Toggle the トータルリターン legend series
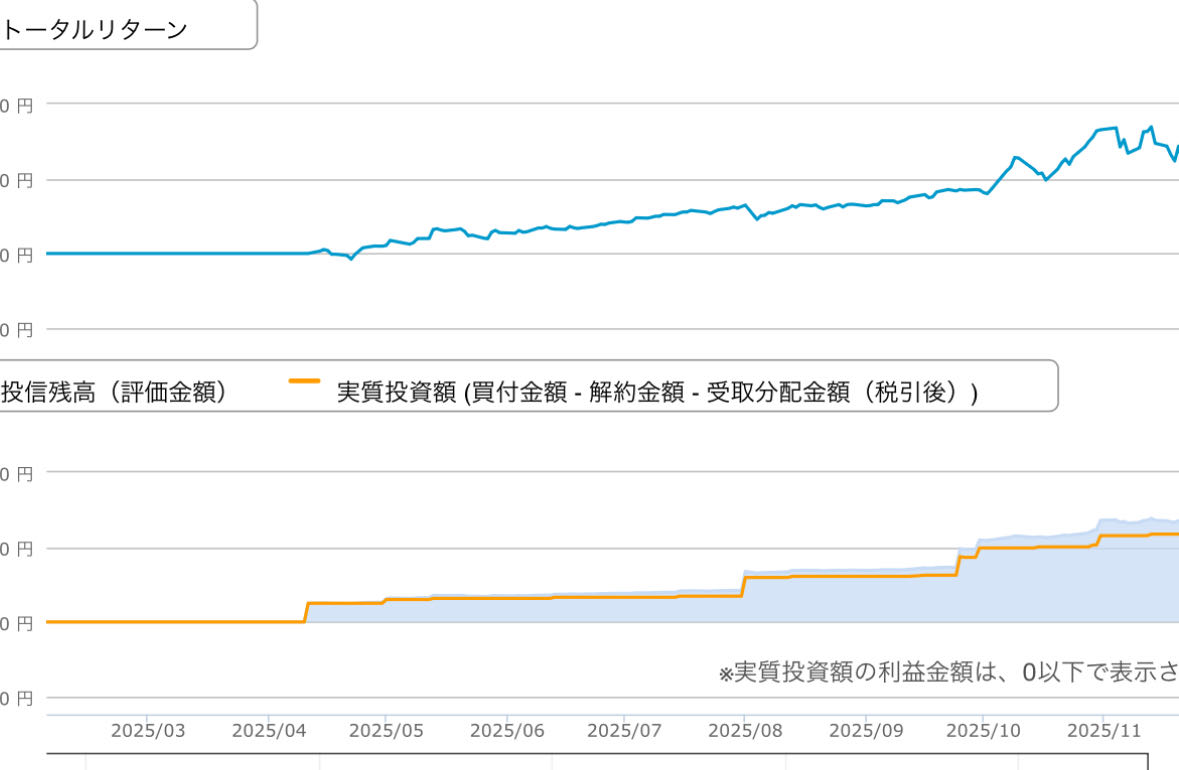 95,30
